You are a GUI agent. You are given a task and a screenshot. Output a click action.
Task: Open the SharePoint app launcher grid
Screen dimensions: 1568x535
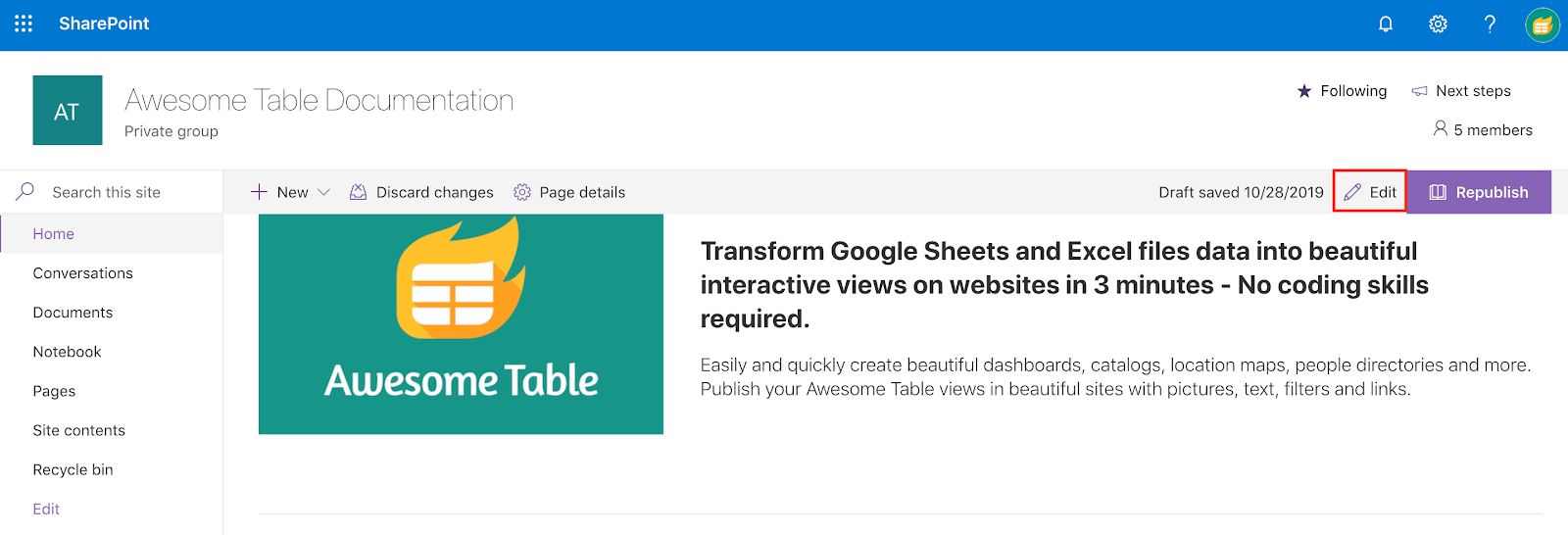24,24
